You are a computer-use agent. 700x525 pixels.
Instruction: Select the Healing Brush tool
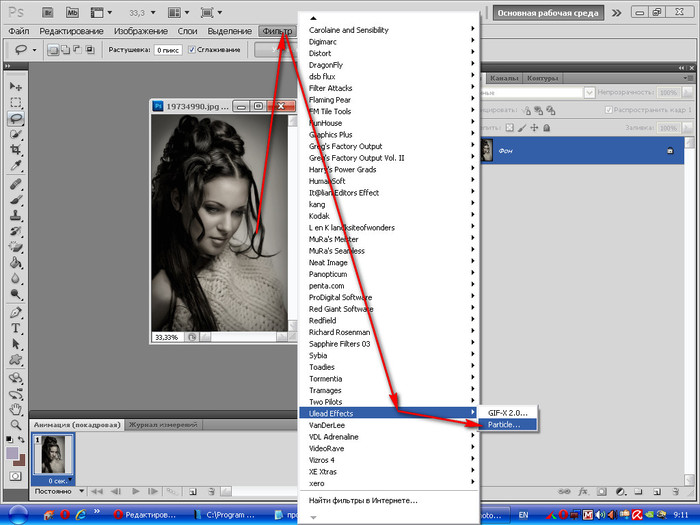point(16,184)
